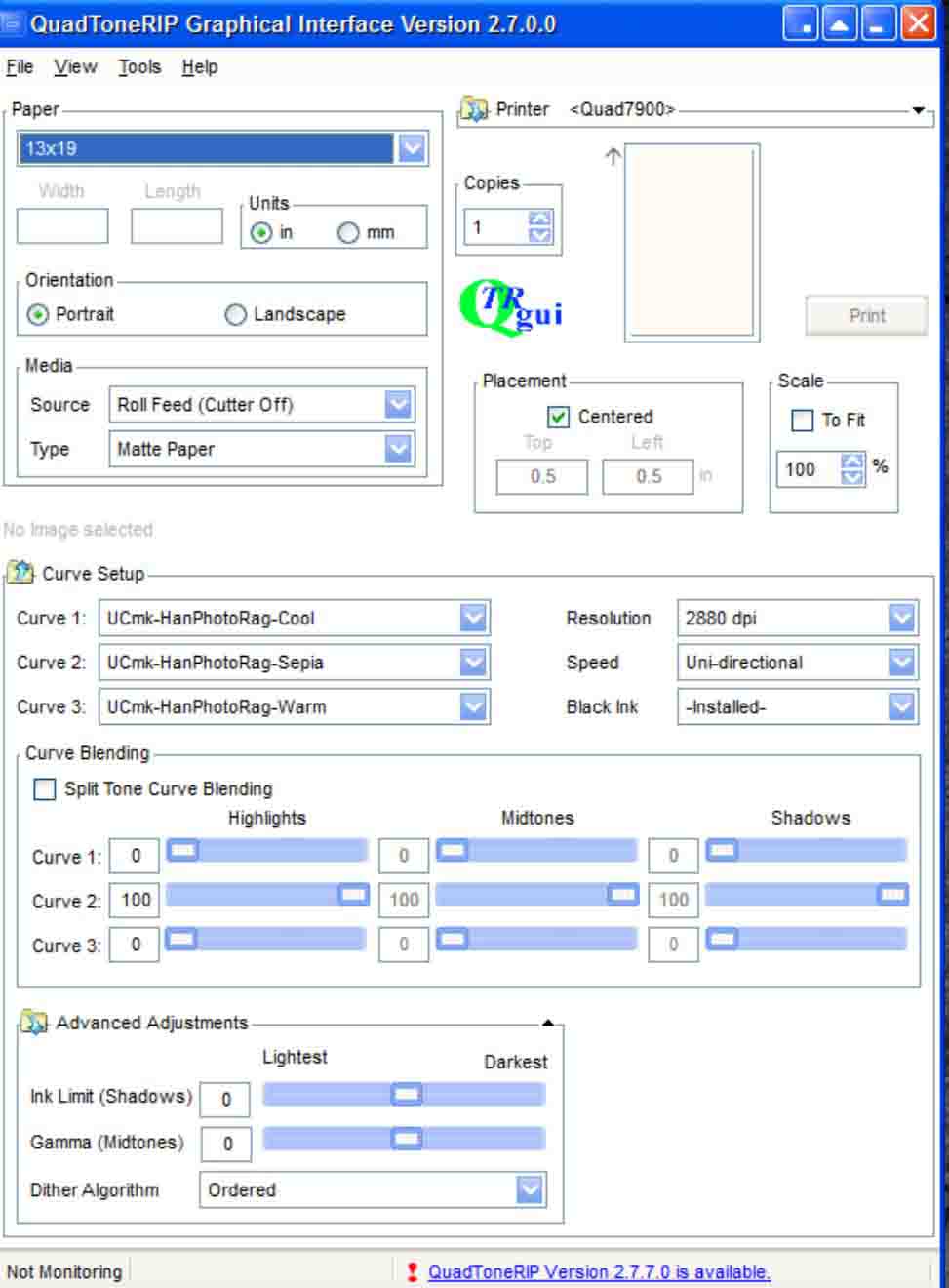949x1288 pixels.
Task: Open the Speed dropdown
Action: pos(902,662)
